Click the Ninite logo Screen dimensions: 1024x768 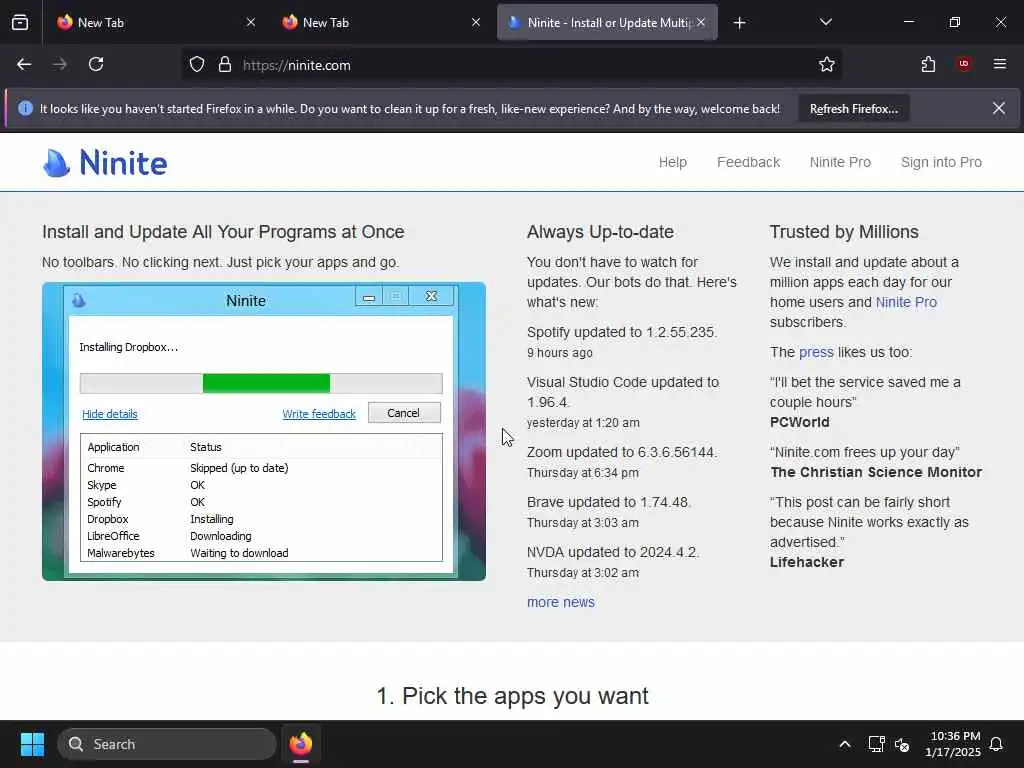tap(105, 163)
